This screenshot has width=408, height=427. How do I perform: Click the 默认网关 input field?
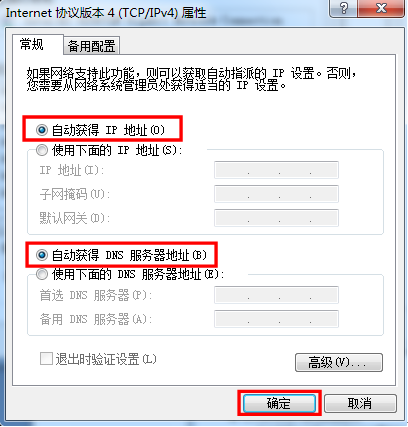pos(276,218)
